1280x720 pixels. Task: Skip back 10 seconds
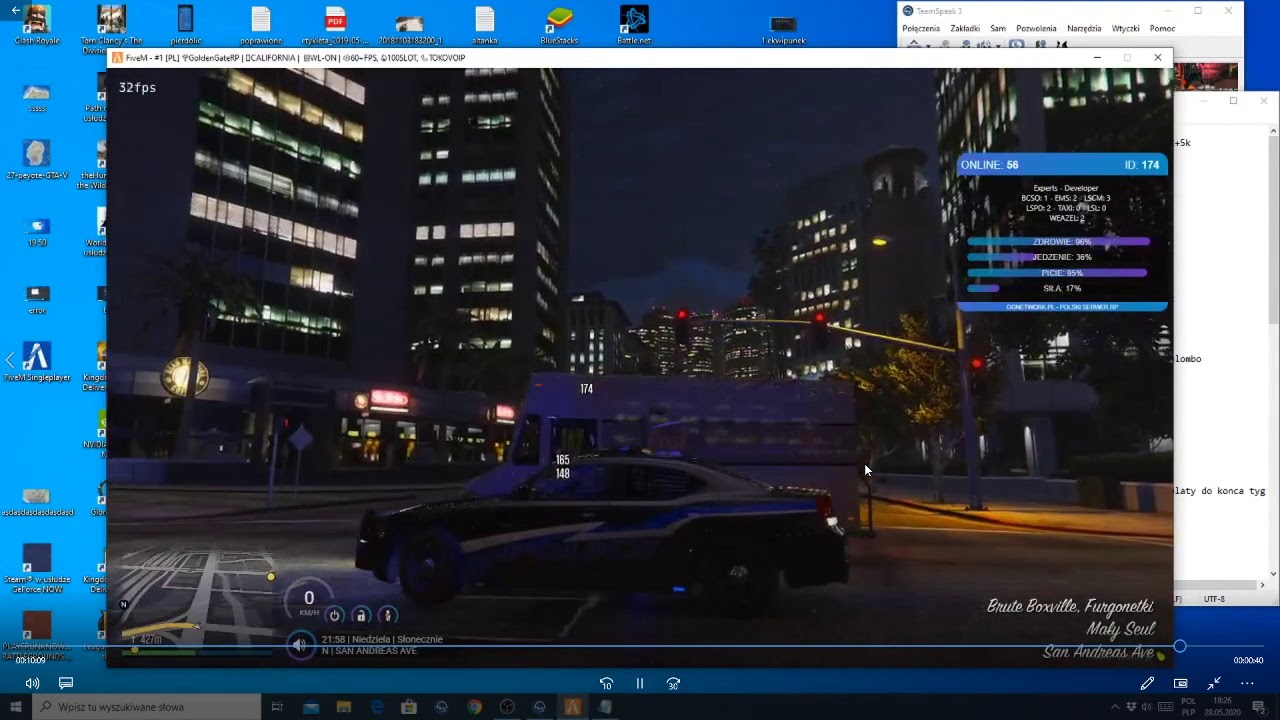pyautogui.click(x=606, y=683)
